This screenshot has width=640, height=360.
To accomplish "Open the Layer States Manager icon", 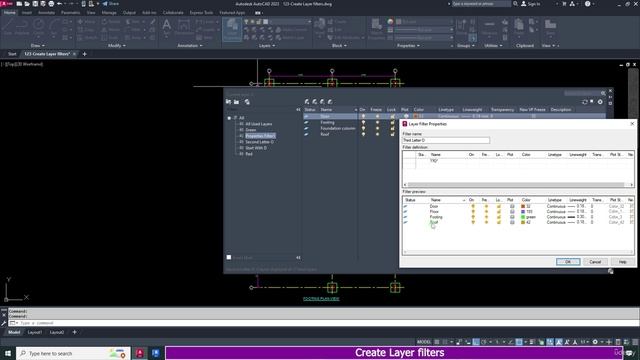I will tap(247, 102).
